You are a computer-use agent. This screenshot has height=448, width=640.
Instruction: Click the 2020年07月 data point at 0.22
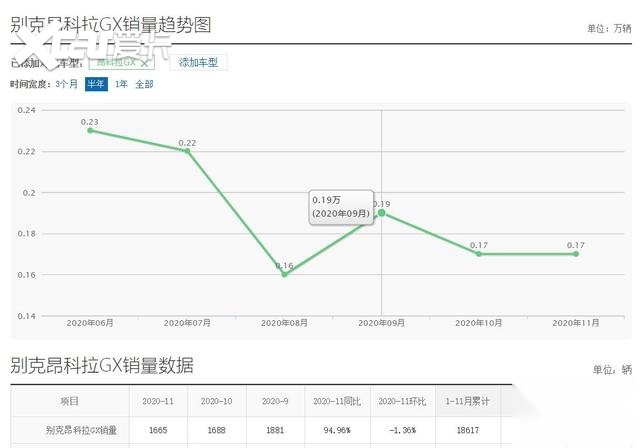187,151
